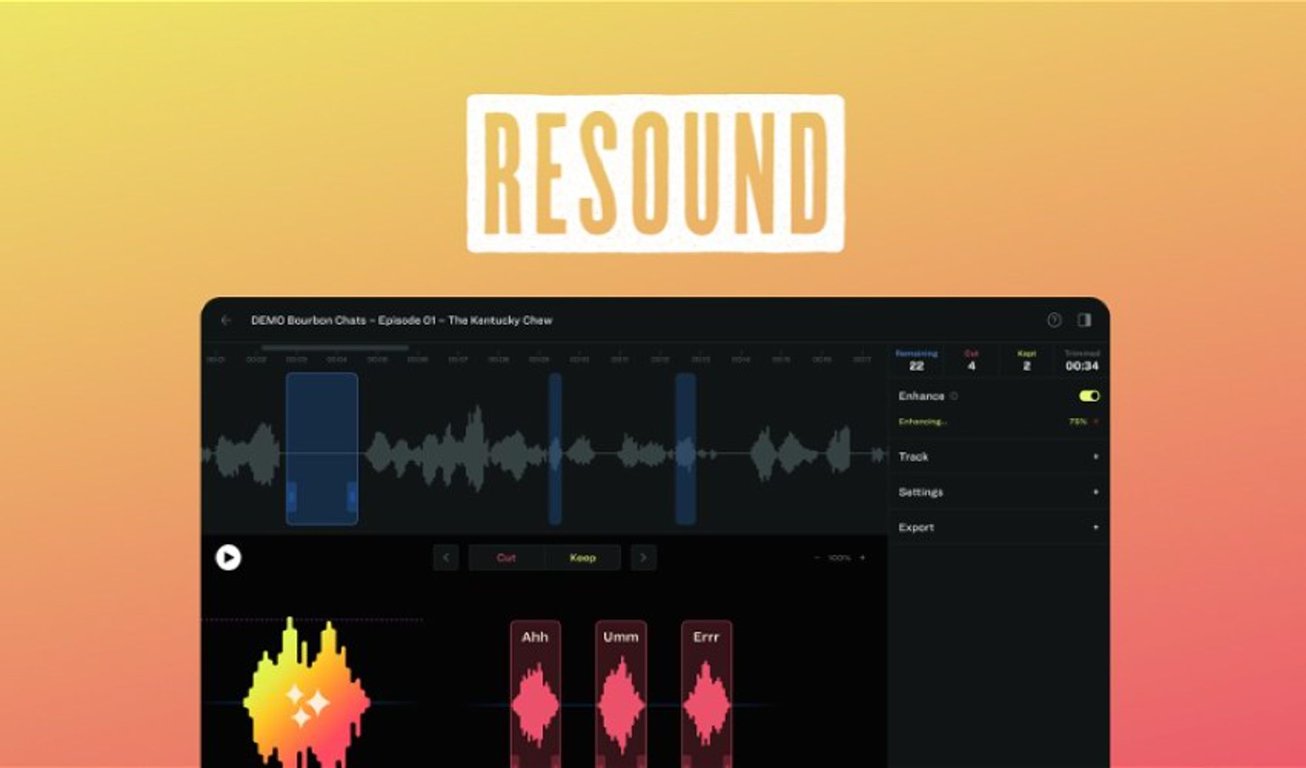Click the Cut button
The width and height of the screenshot is (1306, 768).
(507, 558)
